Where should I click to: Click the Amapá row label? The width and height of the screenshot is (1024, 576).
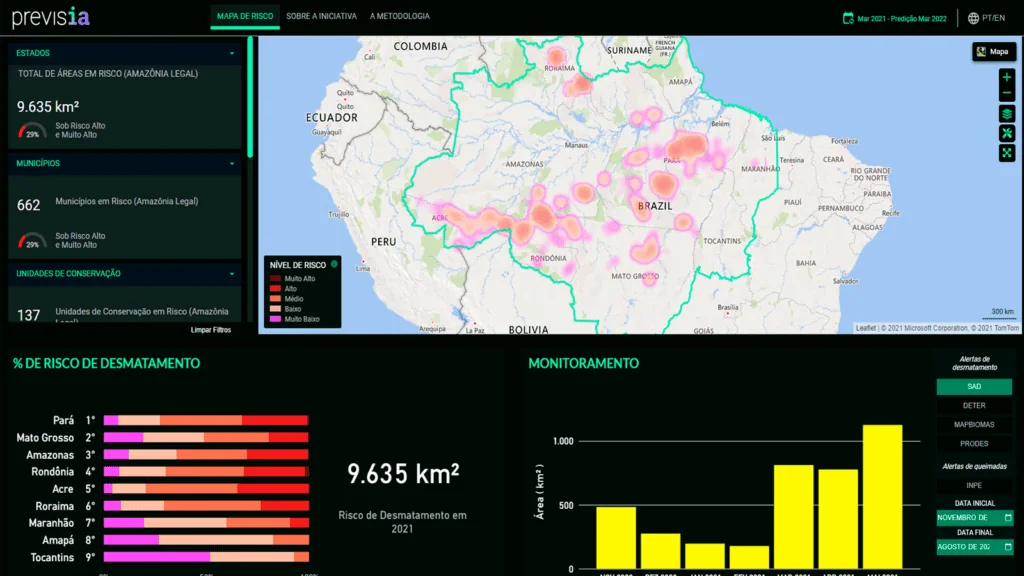tap(57, 541)
